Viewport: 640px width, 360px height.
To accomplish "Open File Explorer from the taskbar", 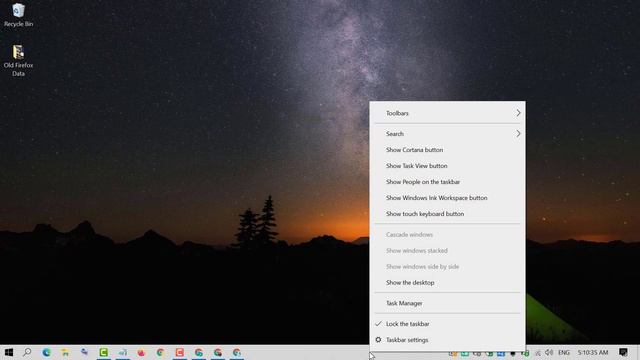I will coord(65,352).
